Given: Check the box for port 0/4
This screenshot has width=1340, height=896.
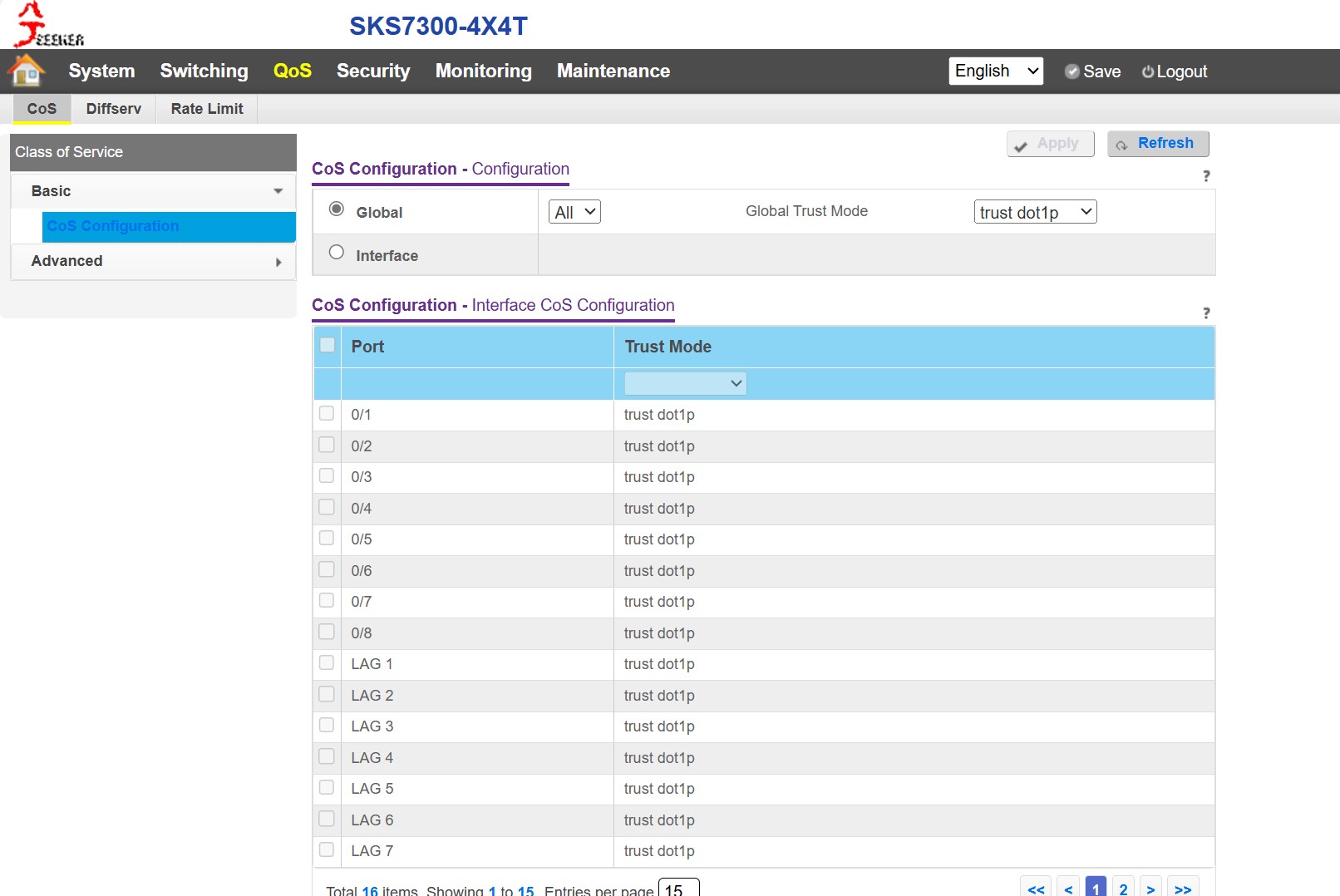Looking at the screenshot, I should 327,508.
